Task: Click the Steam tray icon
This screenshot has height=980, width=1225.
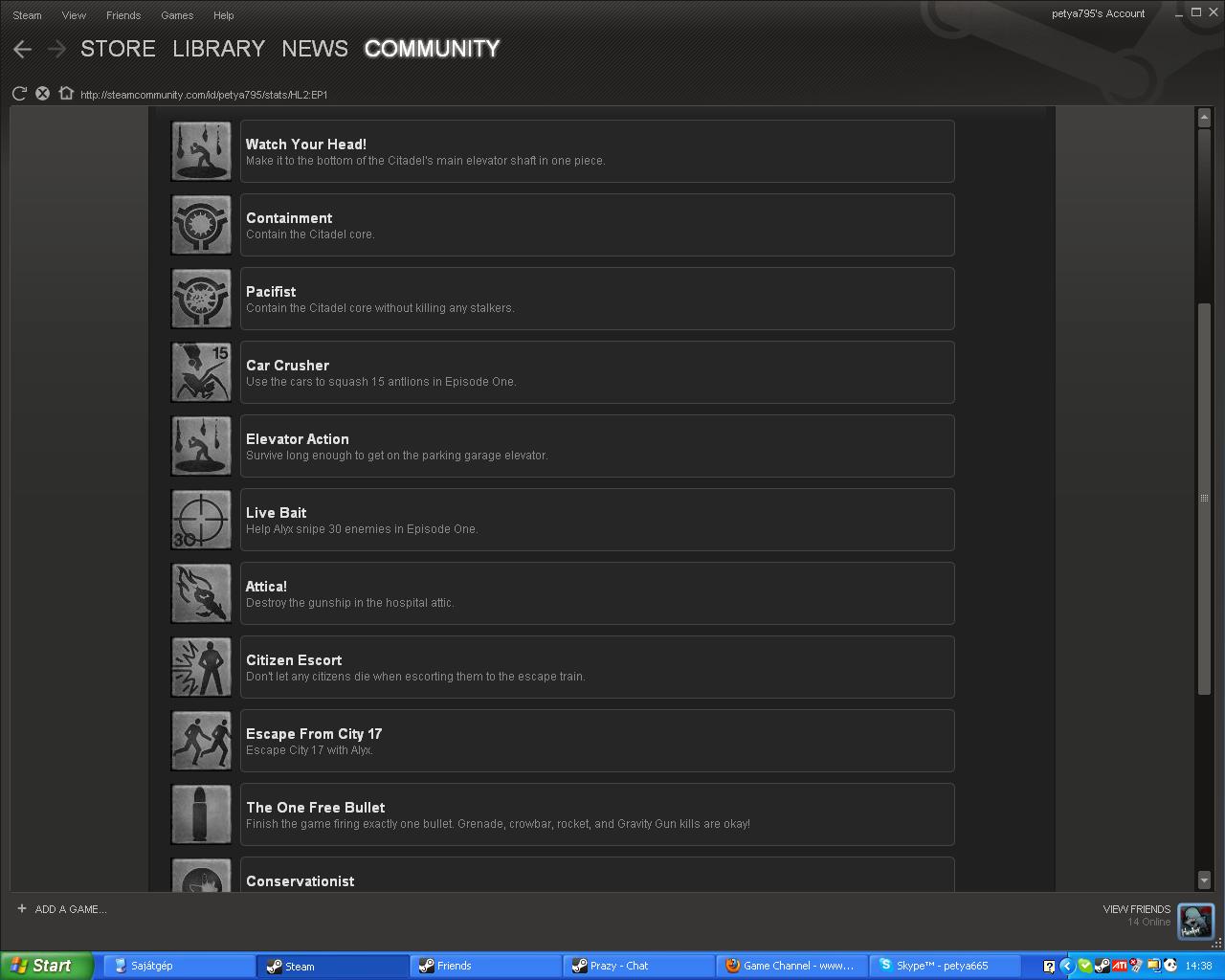Action: click(1102, 966)
